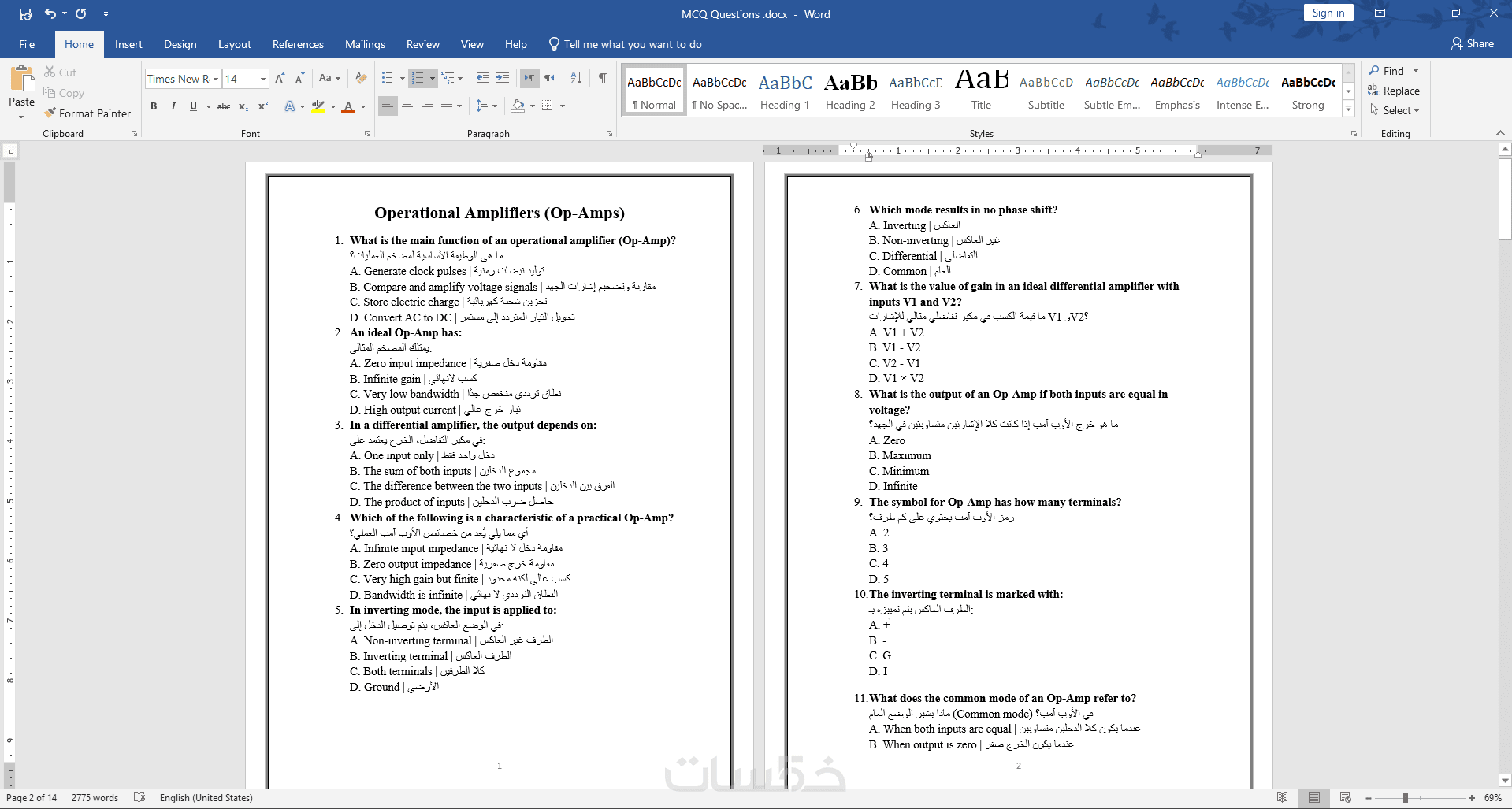Switch to Web Layout view

pyautogui.click(x=1345, y=798)
